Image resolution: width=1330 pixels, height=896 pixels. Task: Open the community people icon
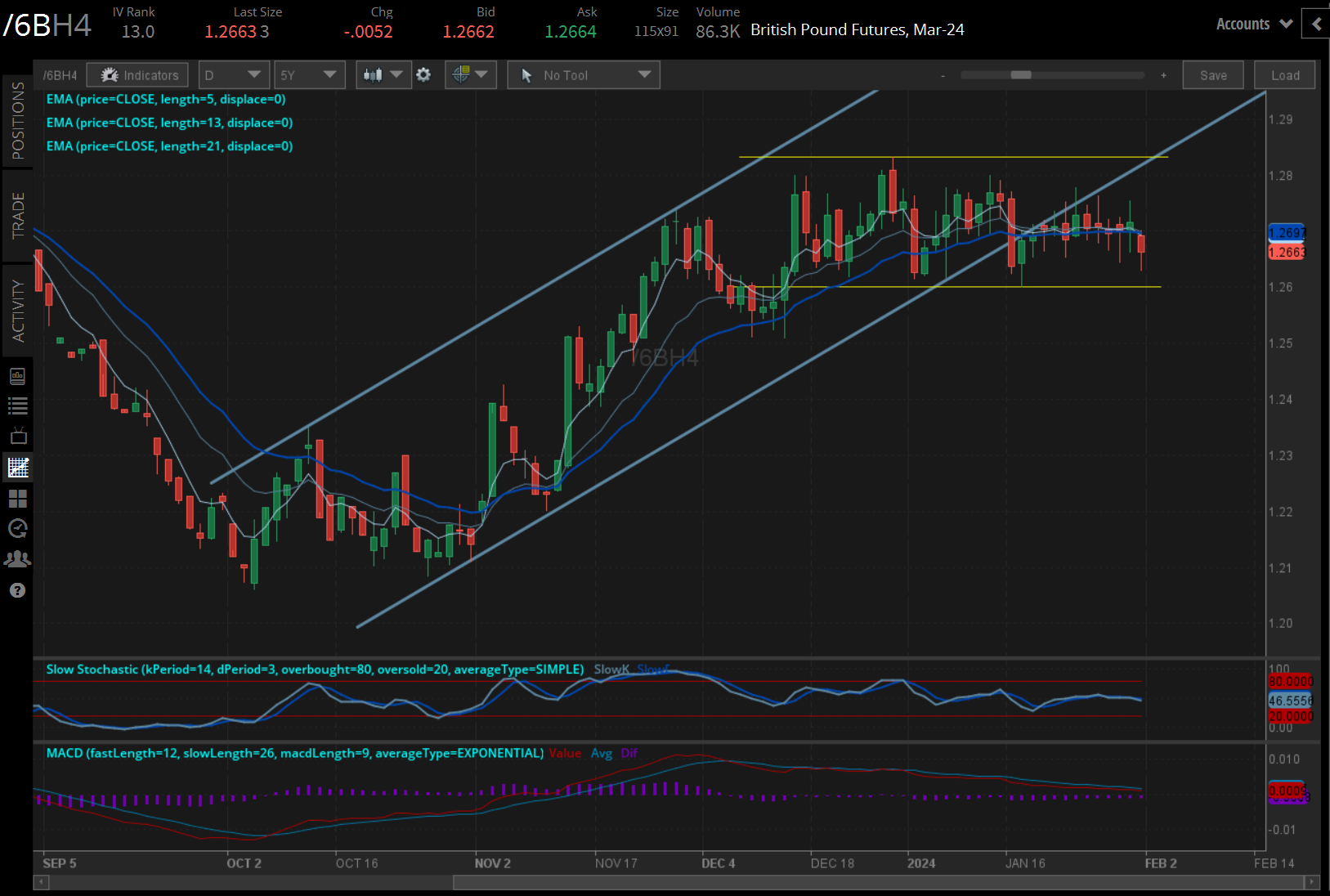coord(17,559)
